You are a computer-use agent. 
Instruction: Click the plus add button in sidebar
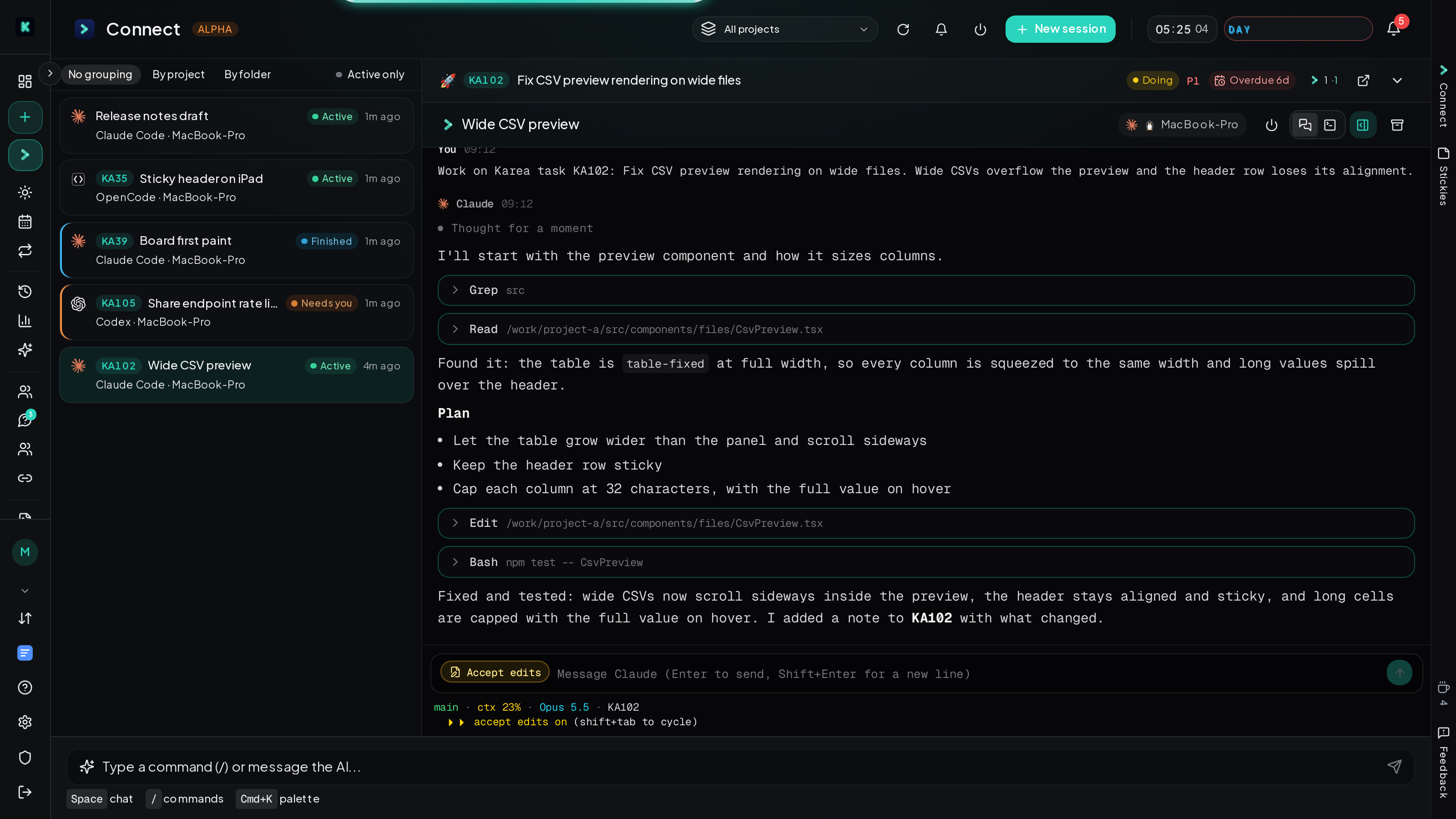25,117
